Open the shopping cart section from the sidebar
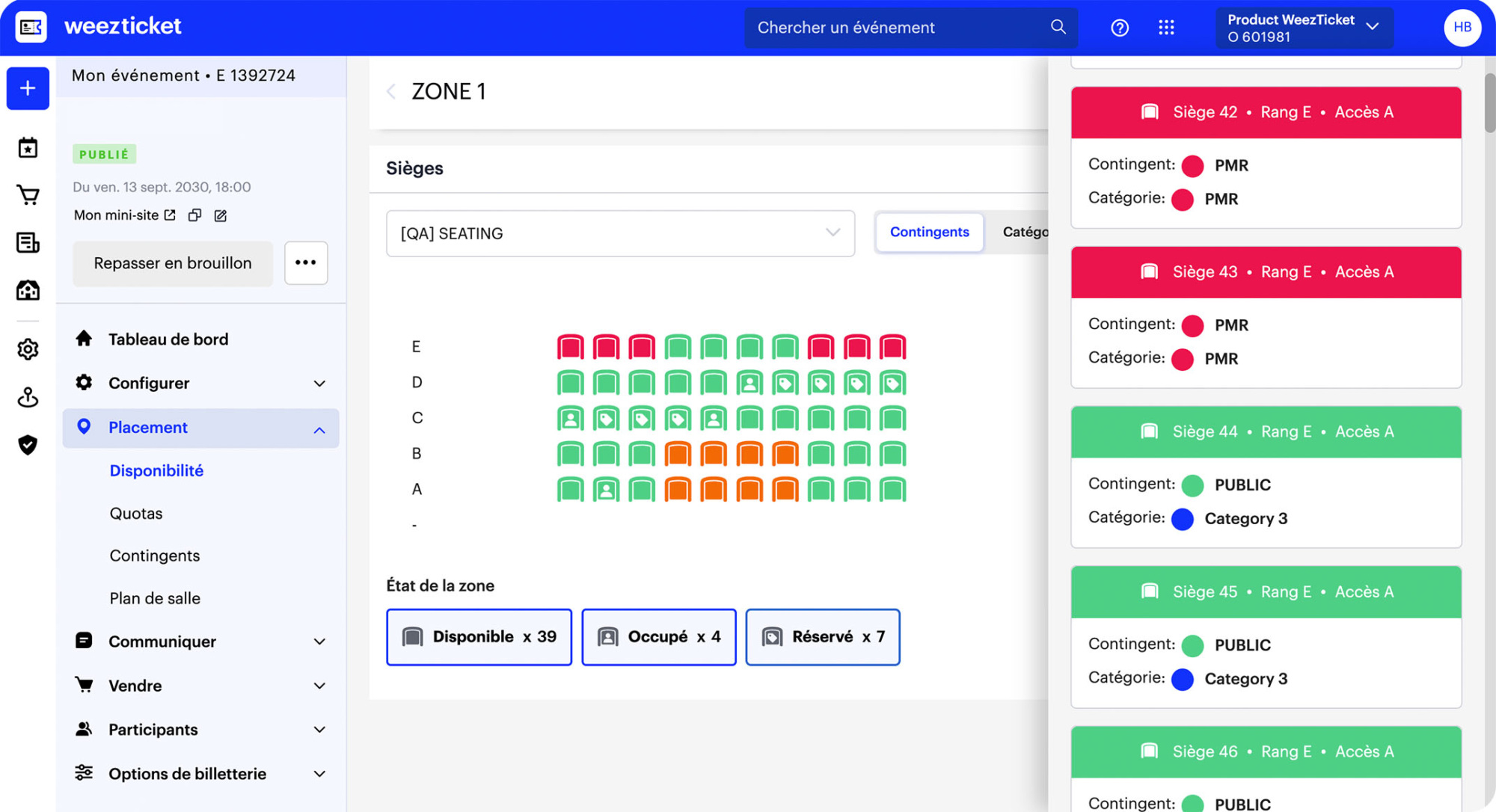Viewport: 1496px width, 812px height. 27,194
